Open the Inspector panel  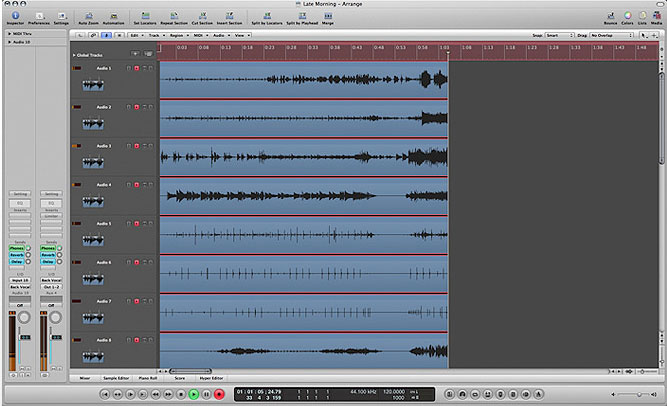click(x=15, y=16)
